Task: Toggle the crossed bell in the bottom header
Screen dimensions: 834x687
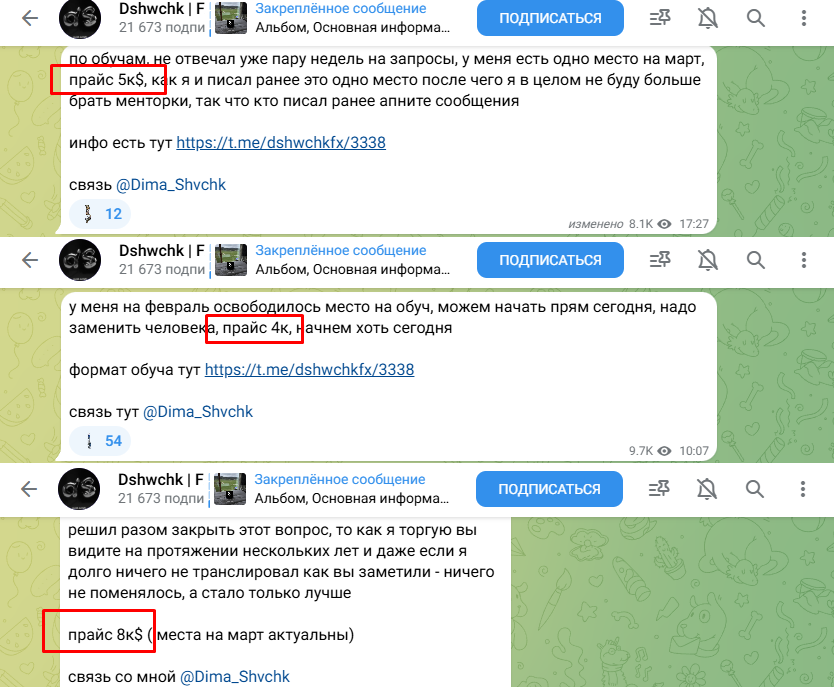Action: click(706, 489)
